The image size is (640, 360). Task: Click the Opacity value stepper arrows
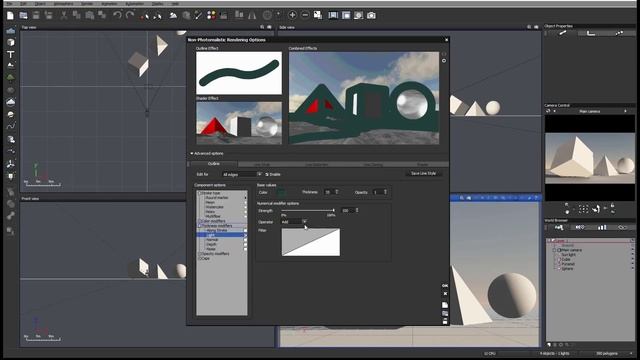[385, 192]
